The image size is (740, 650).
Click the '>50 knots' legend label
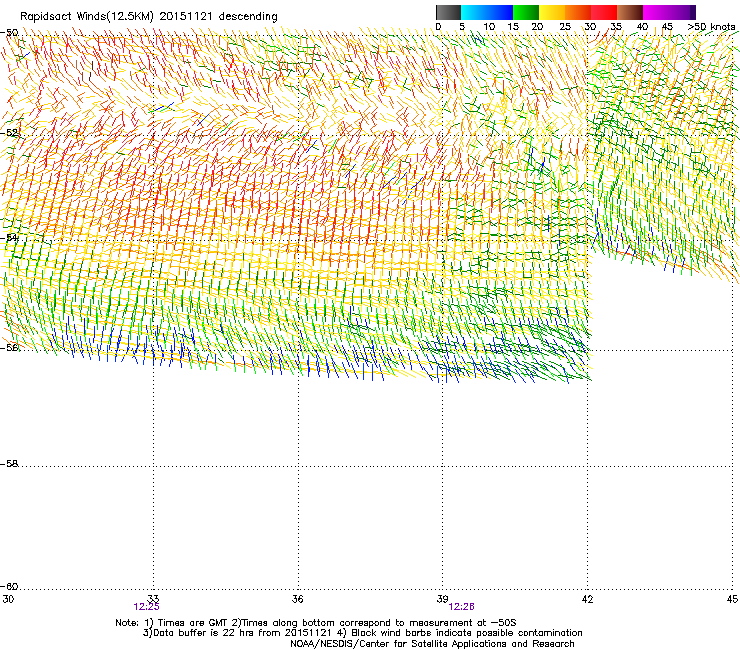tap(711, 27)
